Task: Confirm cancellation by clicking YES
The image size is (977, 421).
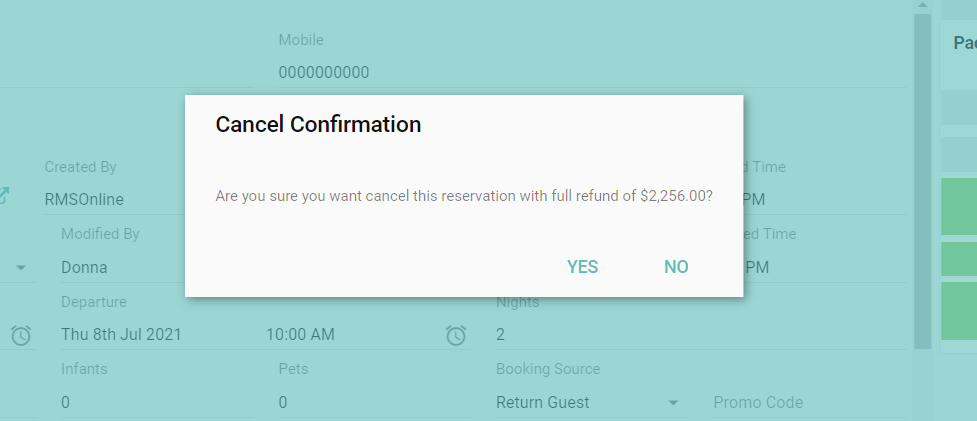Action: point(582,267)
